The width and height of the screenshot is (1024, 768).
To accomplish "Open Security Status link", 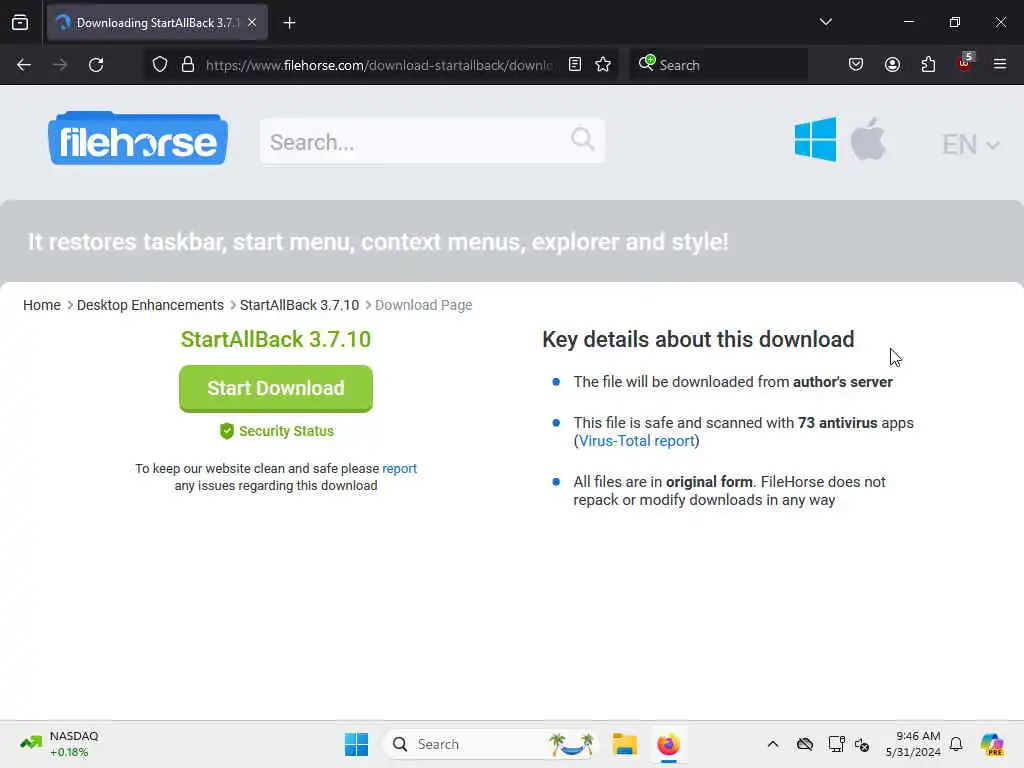I will [x=277, y=431].
